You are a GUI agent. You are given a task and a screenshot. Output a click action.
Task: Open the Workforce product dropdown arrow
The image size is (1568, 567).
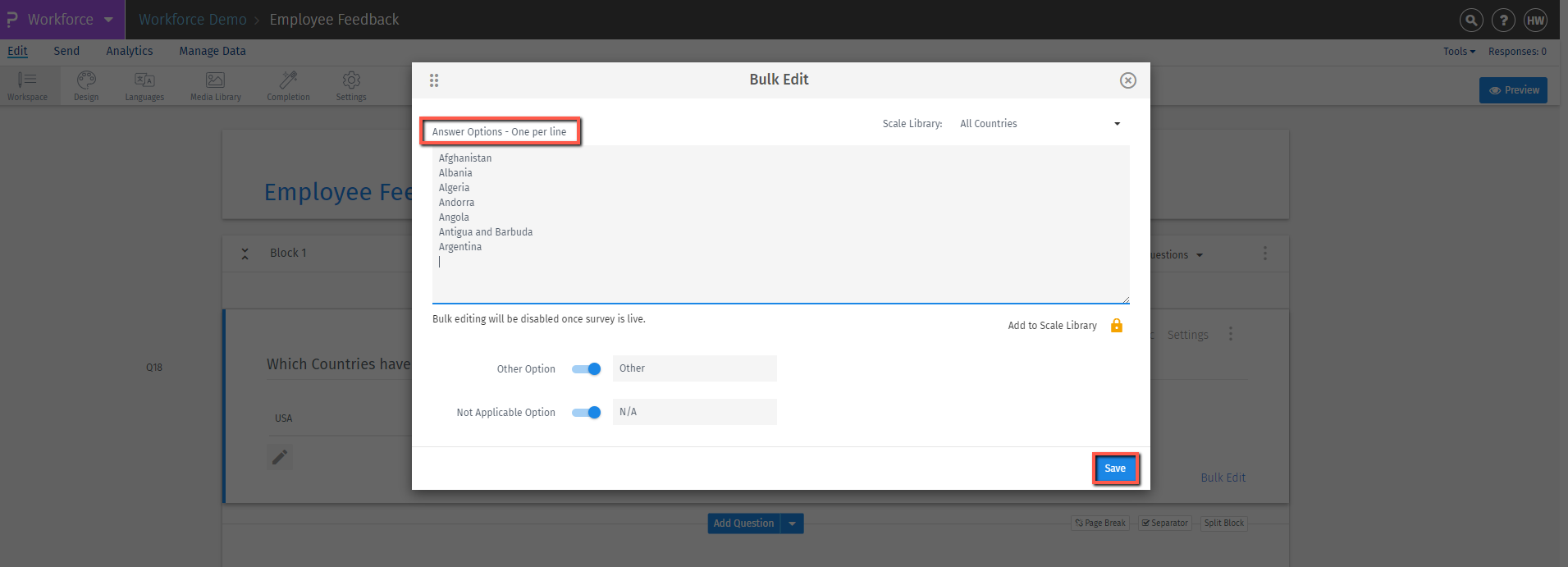click(x=108, y=20)
